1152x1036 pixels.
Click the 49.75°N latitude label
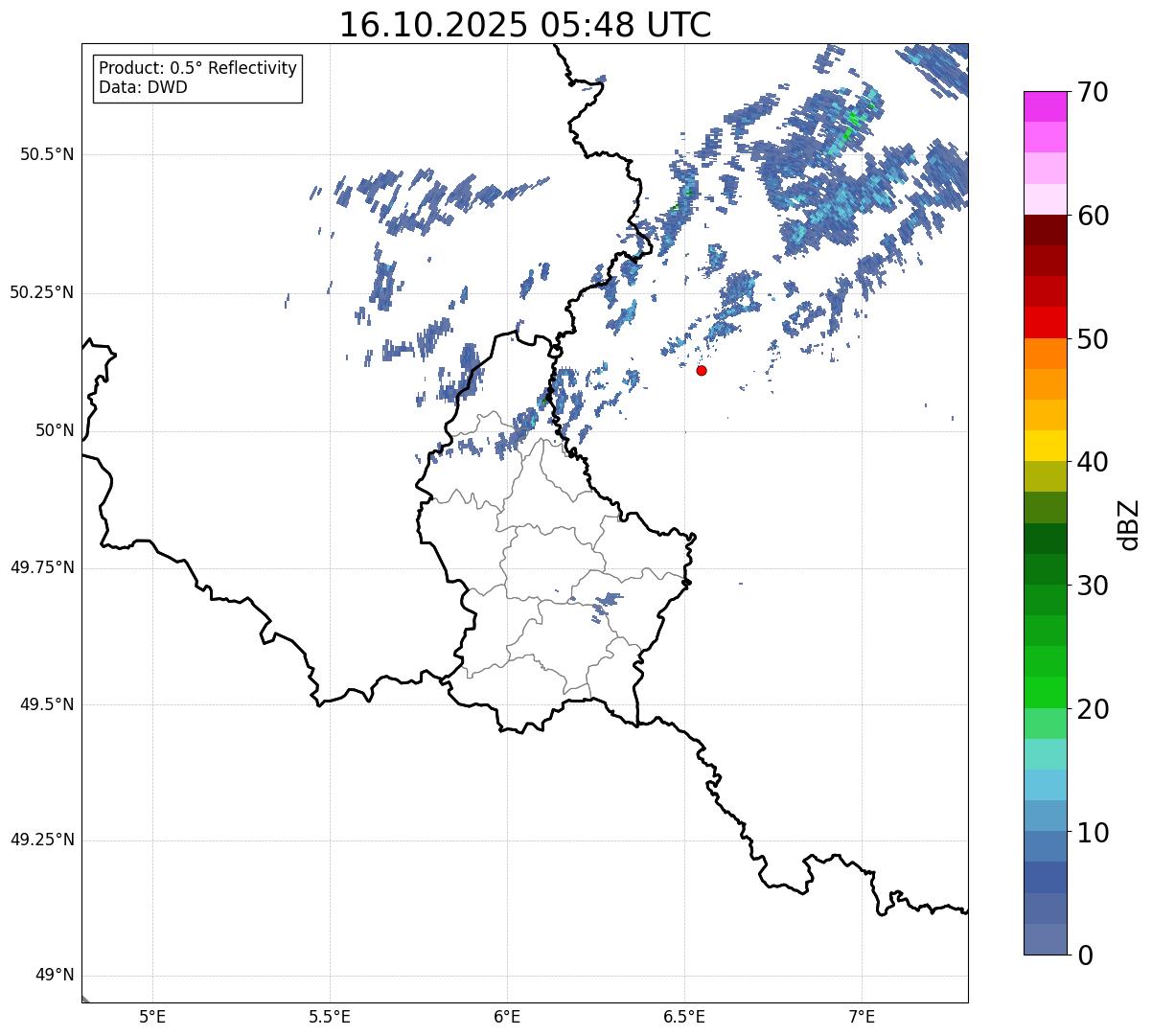(41, 567)
